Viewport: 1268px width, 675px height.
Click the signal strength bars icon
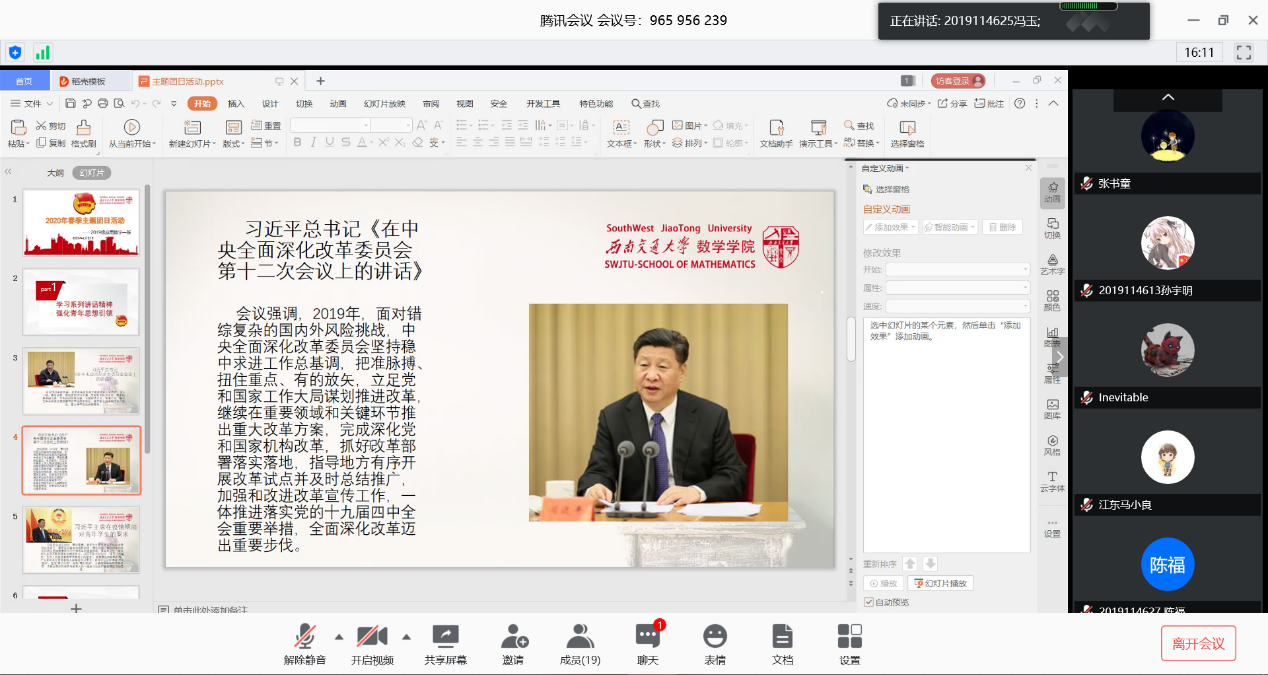point(42,52)
